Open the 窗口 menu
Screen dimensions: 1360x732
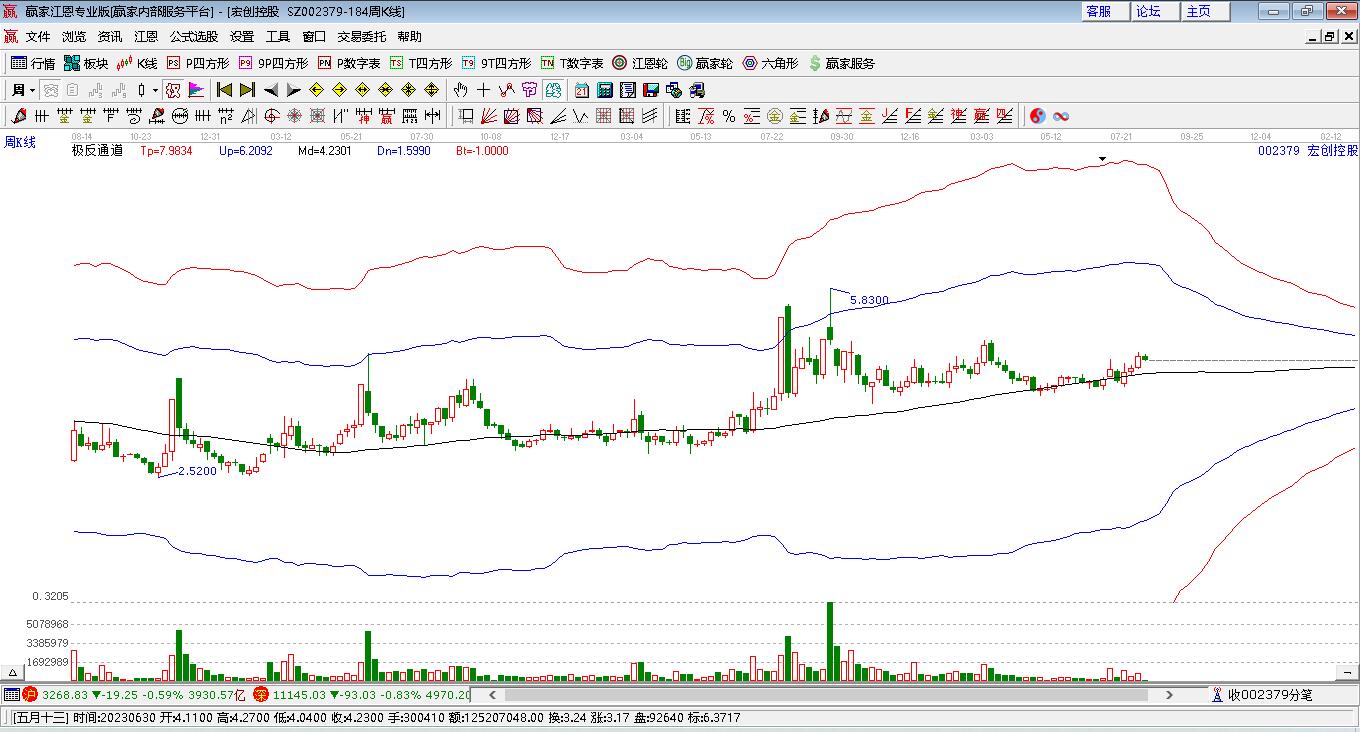click(x=314, y=37)
